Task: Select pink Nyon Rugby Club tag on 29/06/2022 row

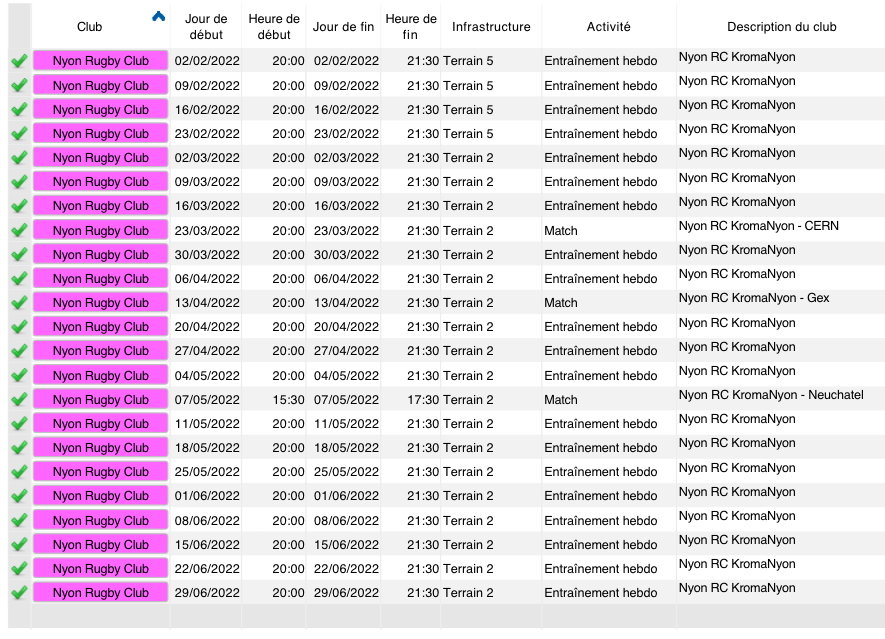Action: pyautogui.click(x=100, y=593)
